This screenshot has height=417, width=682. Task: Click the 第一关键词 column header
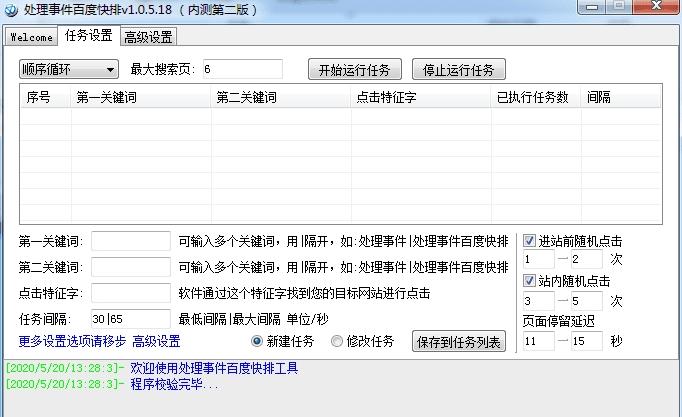click(x=140, y=97)
